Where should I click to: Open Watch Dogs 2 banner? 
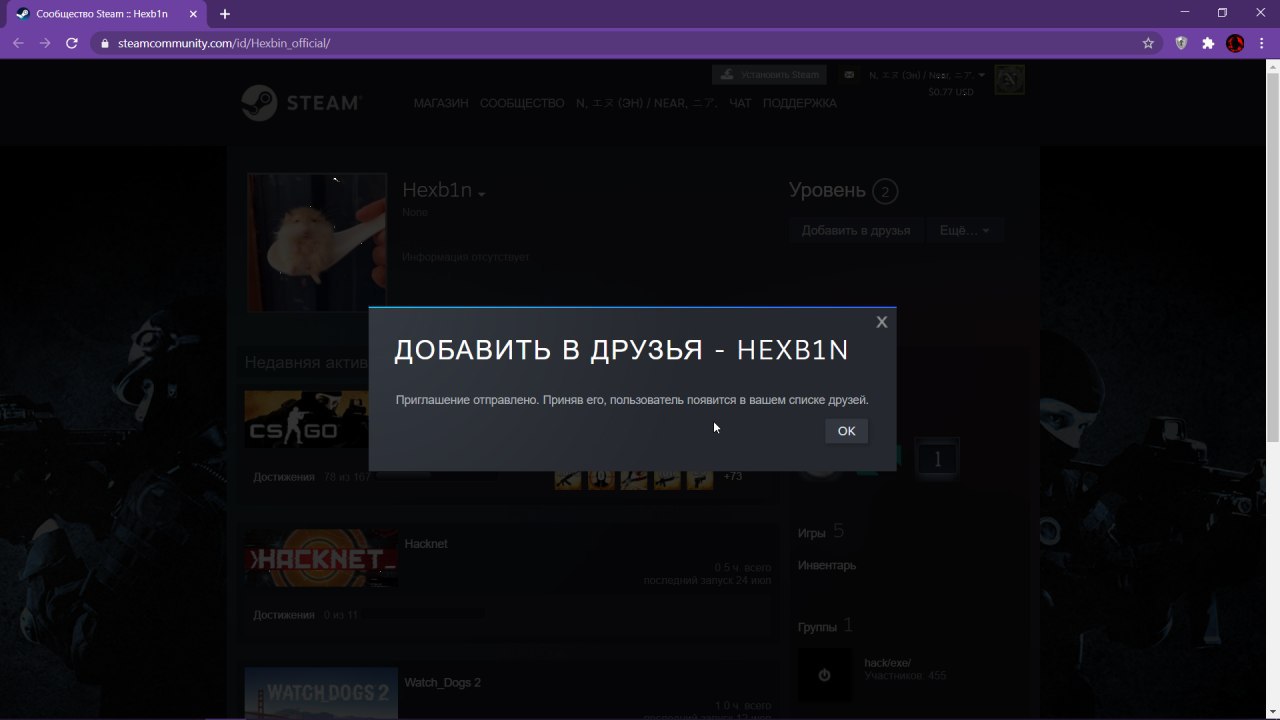click(x=321, y=693)
